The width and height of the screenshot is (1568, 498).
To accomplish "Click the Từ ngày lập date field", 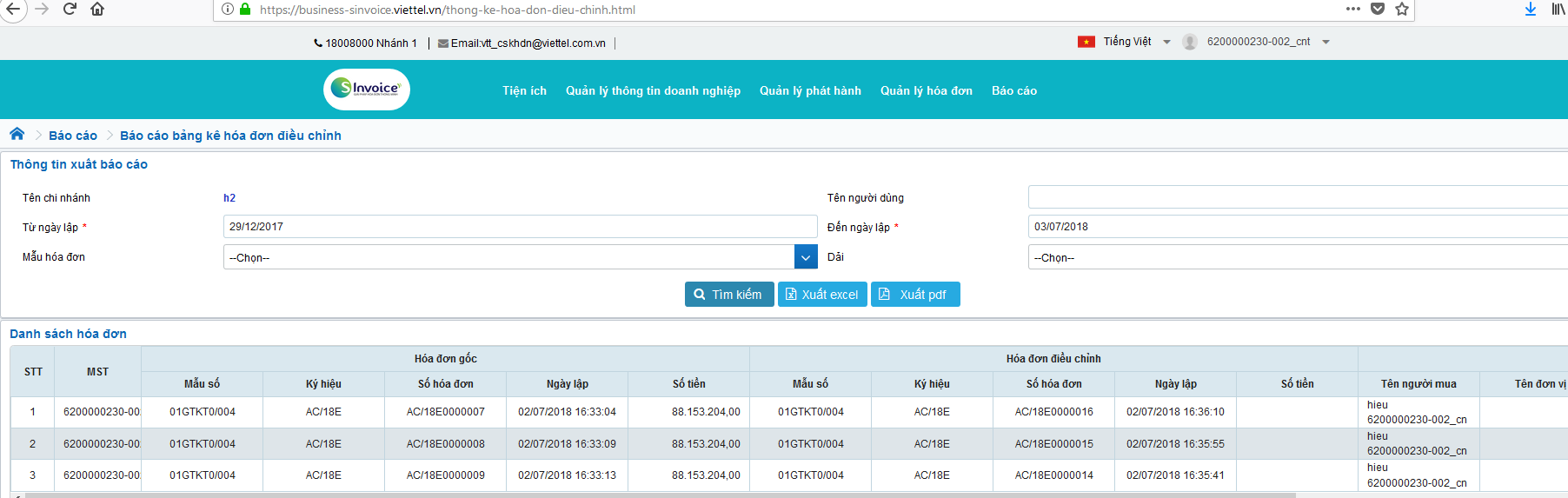I will click(520, 227).
